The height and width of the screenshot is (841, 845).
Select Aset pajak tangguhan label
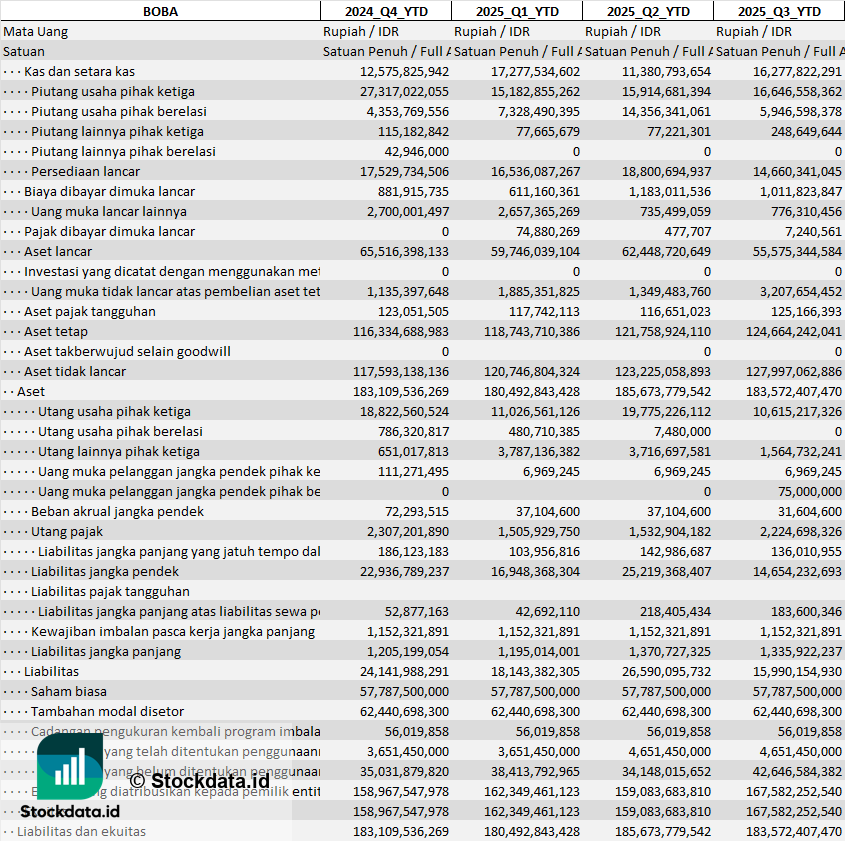89,311
